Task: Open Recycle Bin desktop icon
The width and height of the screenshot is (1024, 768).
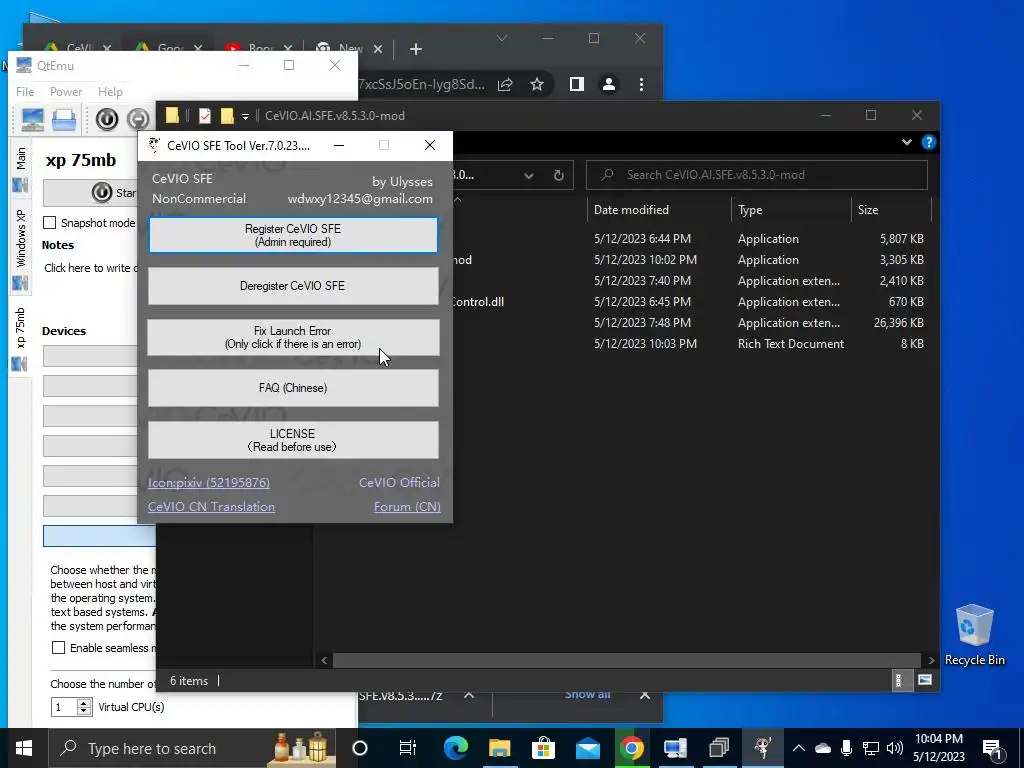Action: (x=974, y=635)
